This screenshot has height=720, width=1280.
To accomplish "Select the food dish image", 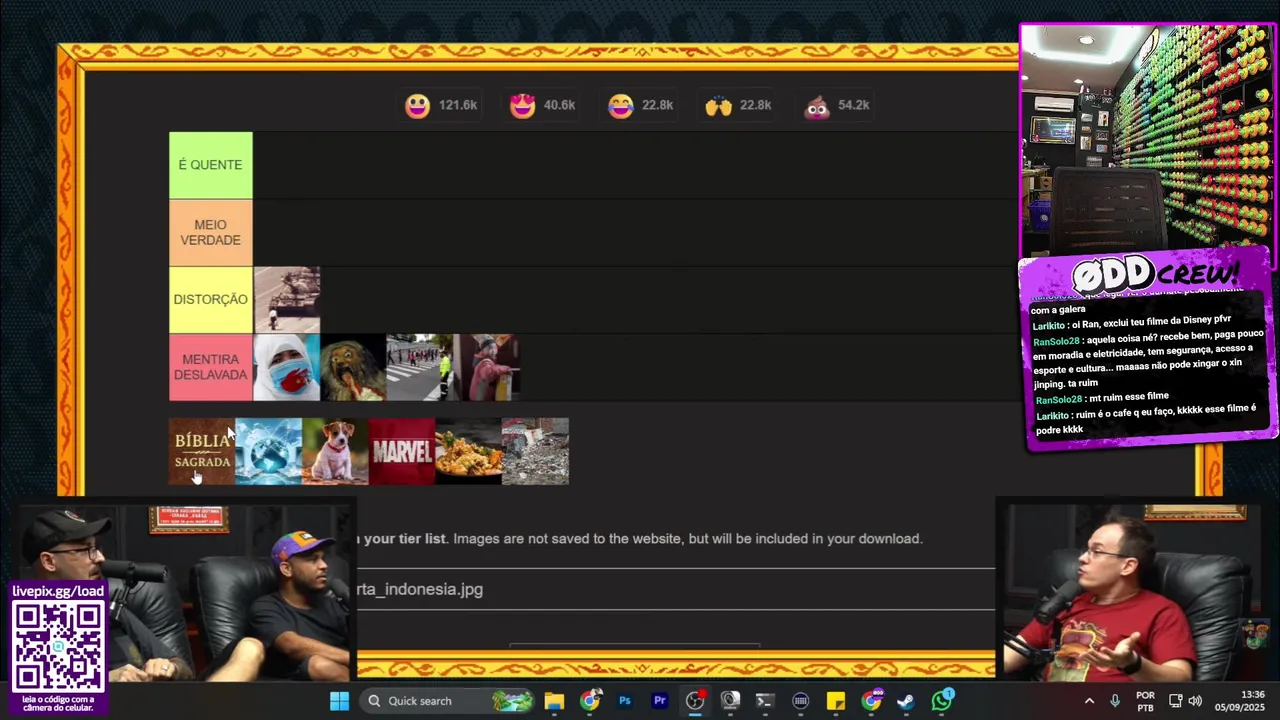I will pyautogui.click(x=468, y=451).
